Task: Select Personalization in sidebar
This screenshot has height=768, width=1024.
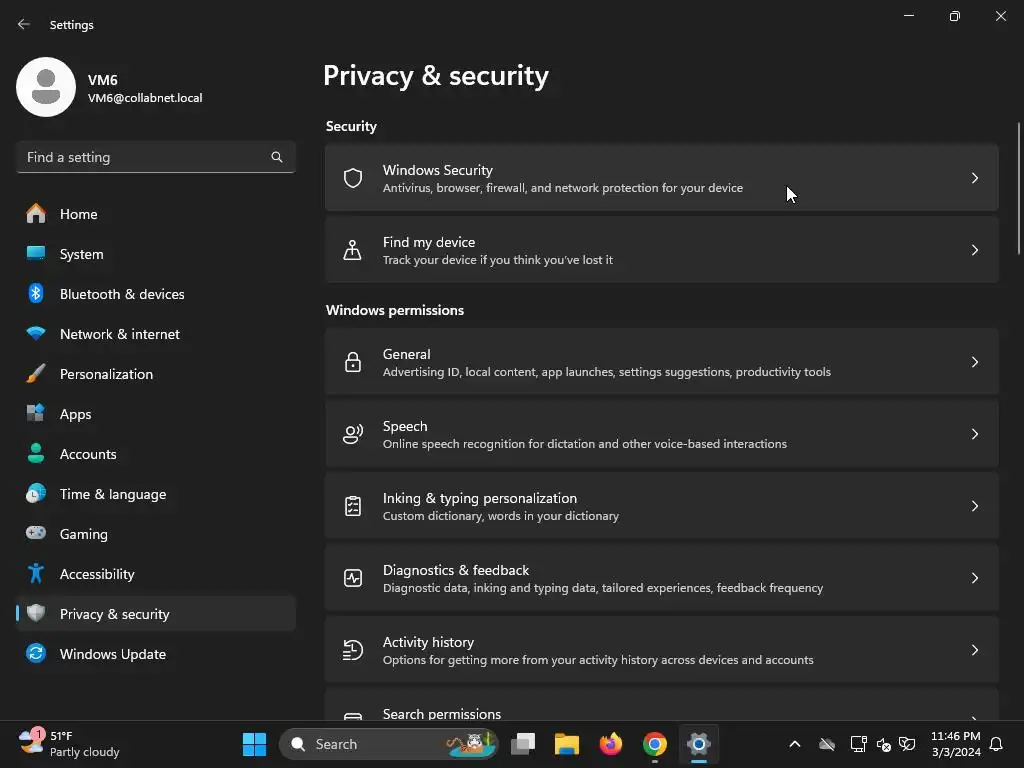Action: pos(155,374)
